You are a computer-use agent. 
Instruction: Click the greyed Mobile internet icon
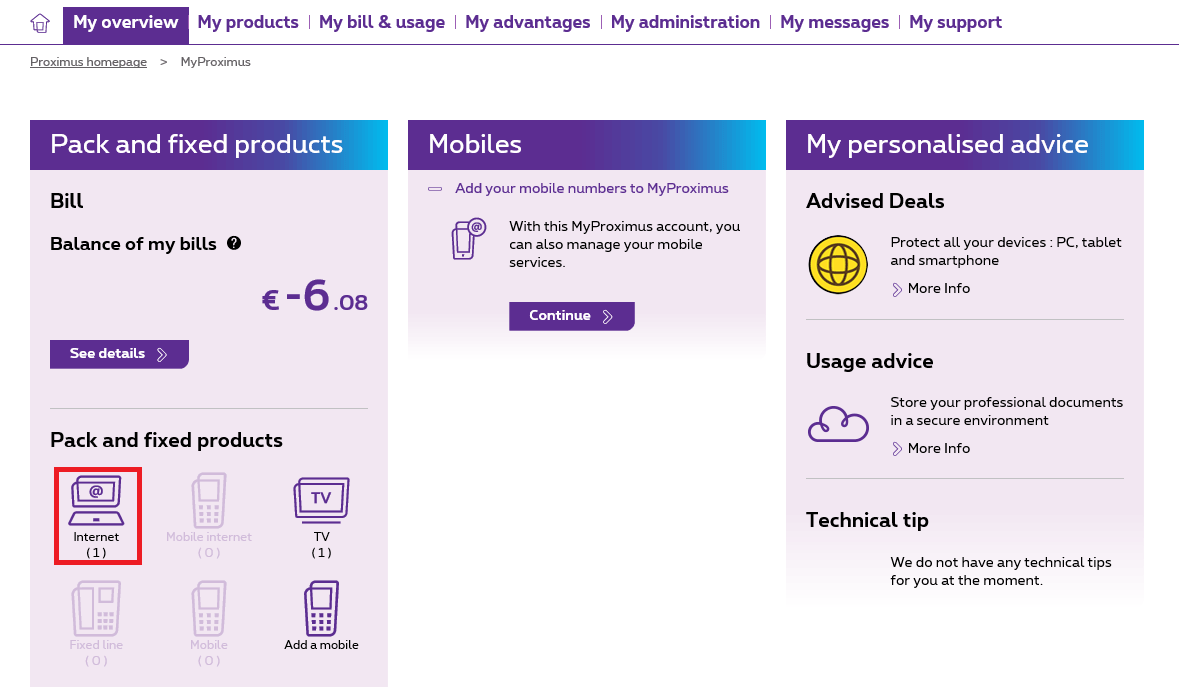coord(209,500)
